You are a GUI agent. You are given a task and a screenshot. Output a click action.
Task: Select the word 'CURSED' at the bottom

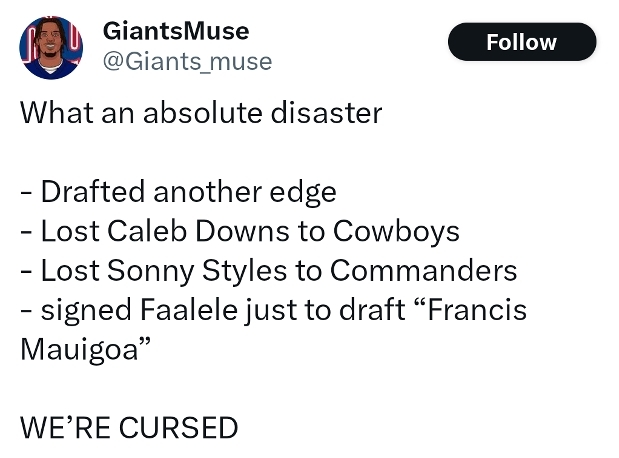[x=179, y=428]
